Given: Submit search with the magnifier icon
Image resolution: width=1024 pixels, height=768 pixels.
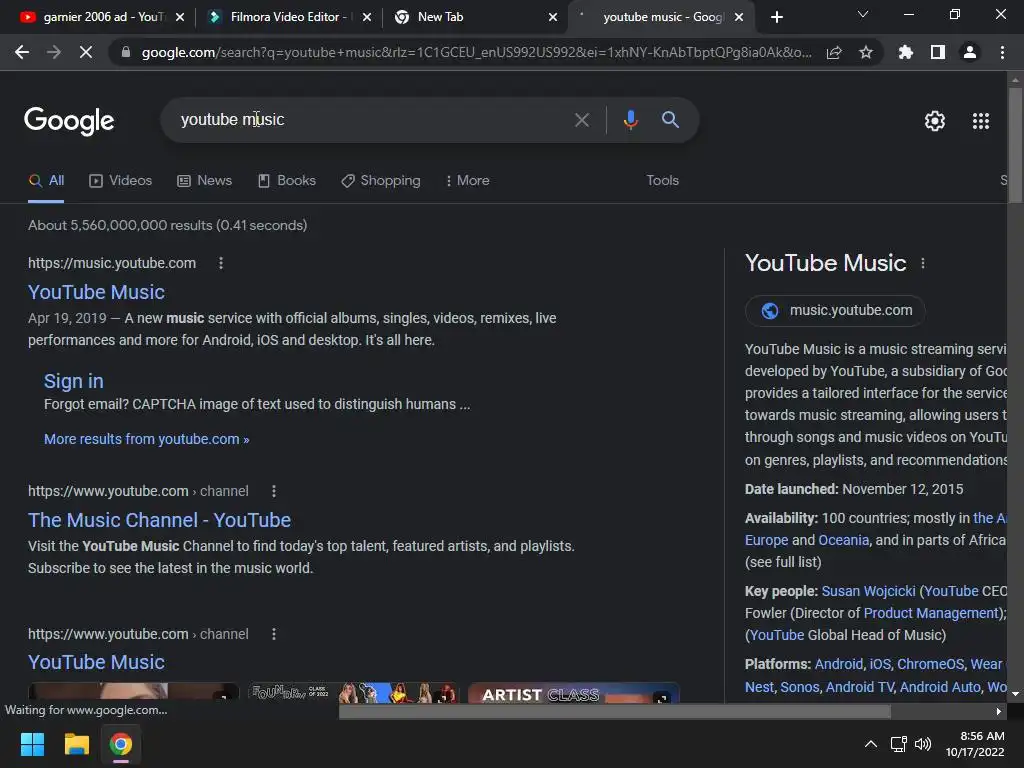Looking at the screenshot, I should click(x=670, y=120).
